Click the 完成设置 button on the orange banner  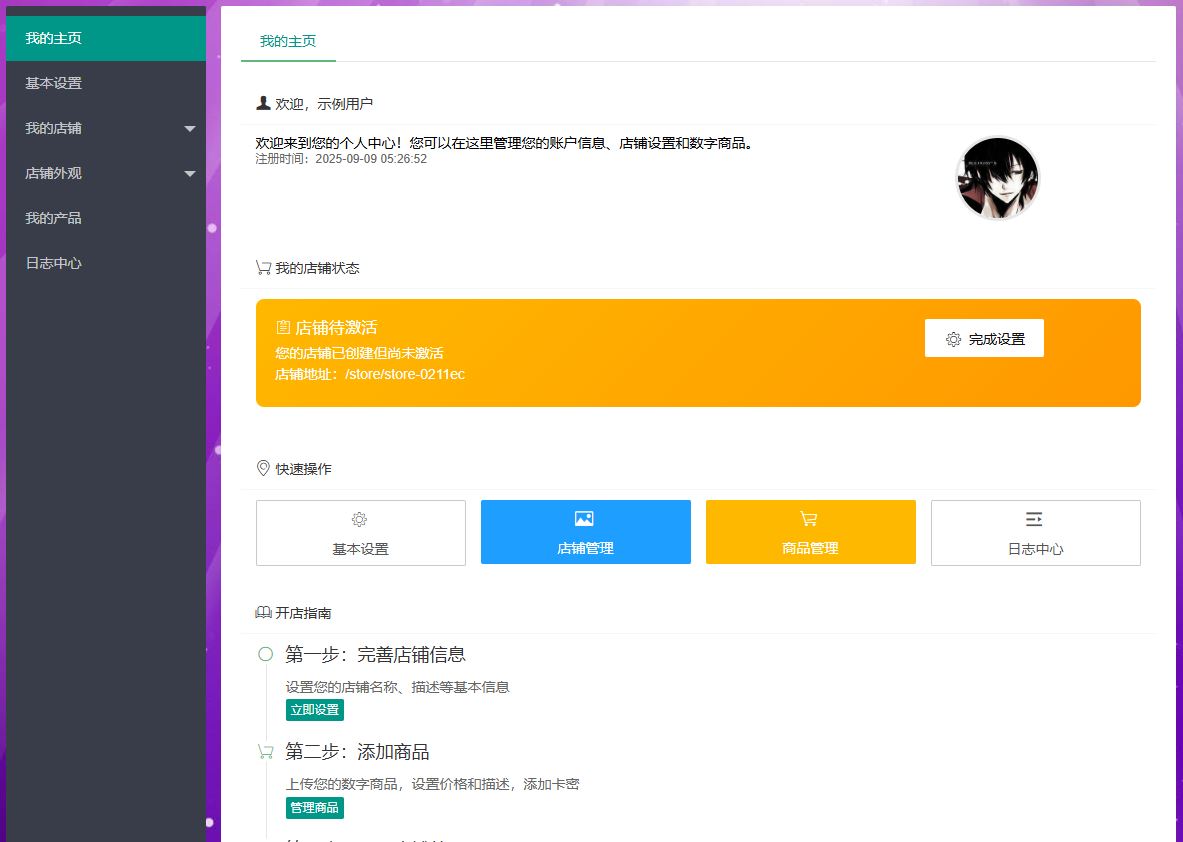[x=983, y=338]
